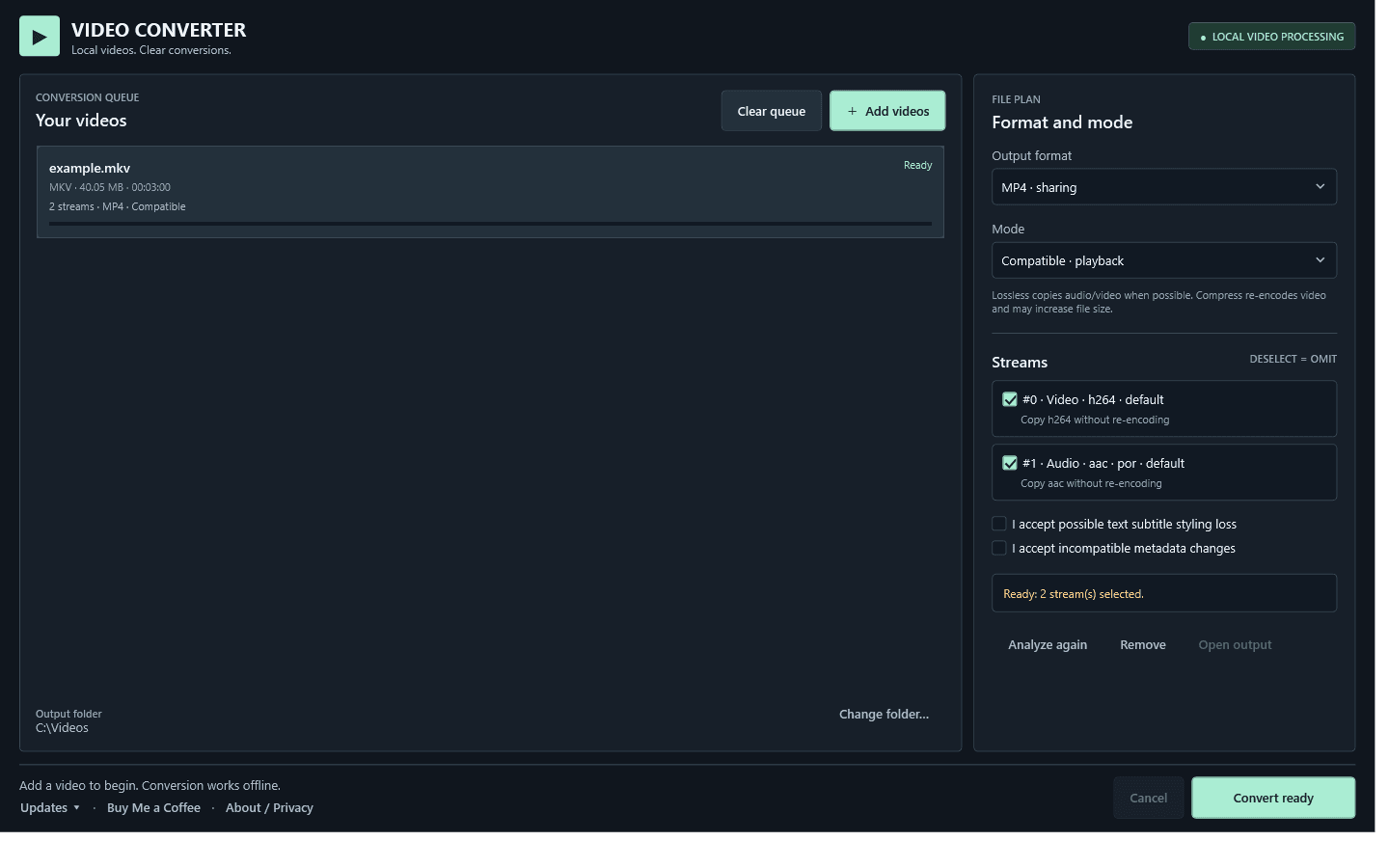
Task: Uncheck the #0 Video h264 stream
Action: [x=1010, y=399]
